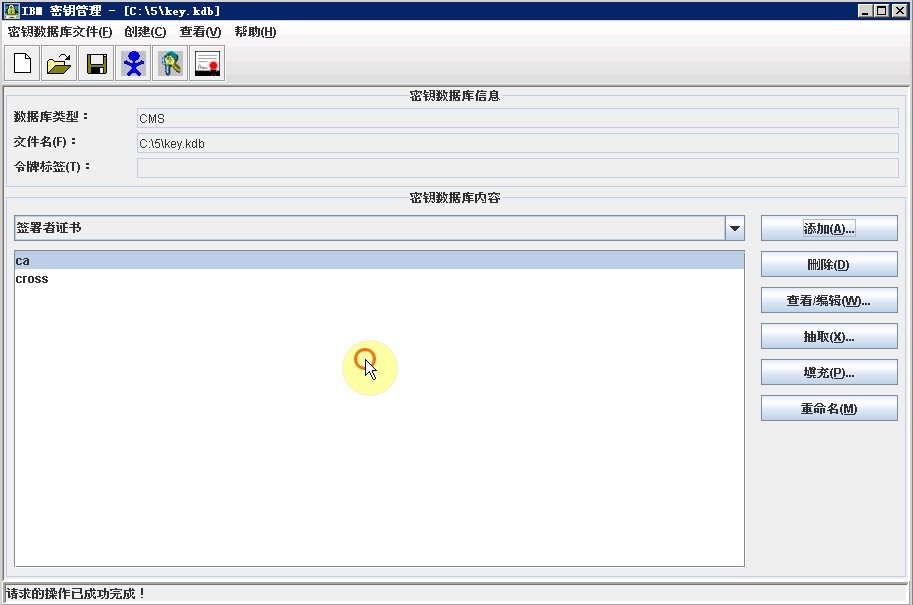Viewport: 913px width, 605px height.
Task: Click the save floppy disk icon
Action: (x=96, y=64)
